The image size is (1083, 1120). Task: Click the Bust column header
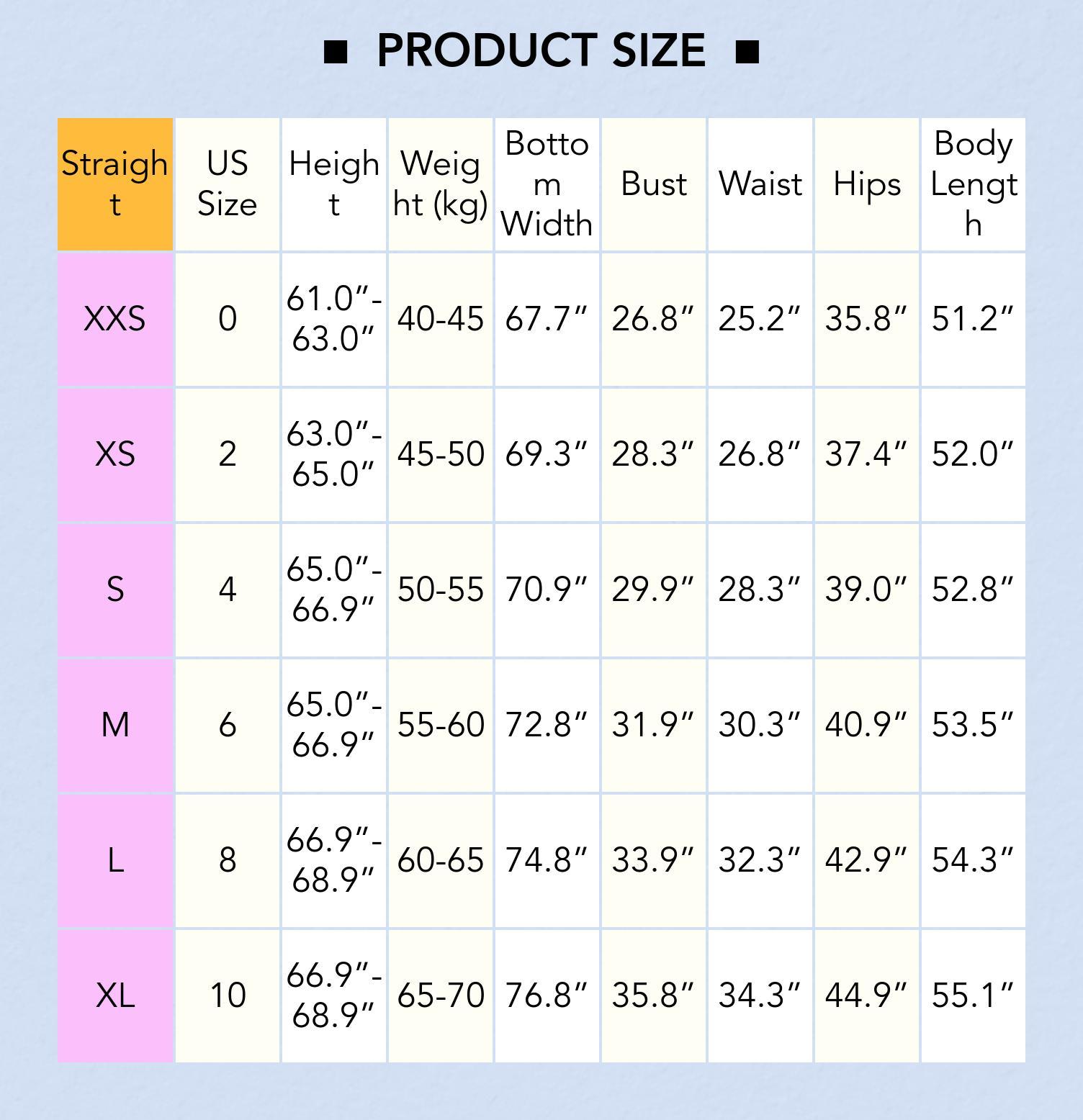pos(654,184)
